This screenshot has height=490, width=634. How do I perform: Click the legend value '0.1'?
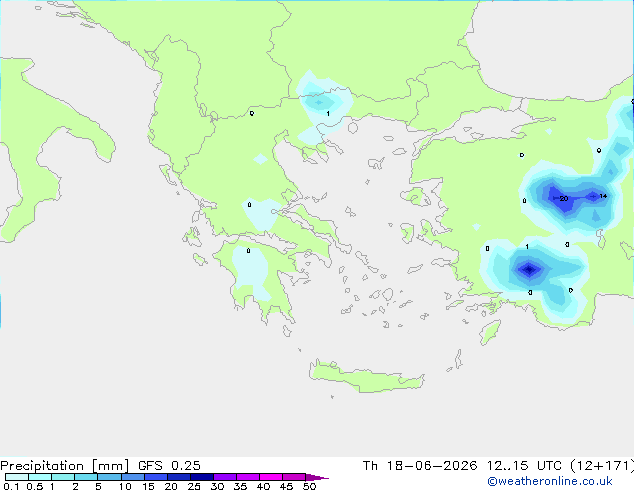point(11,486)
